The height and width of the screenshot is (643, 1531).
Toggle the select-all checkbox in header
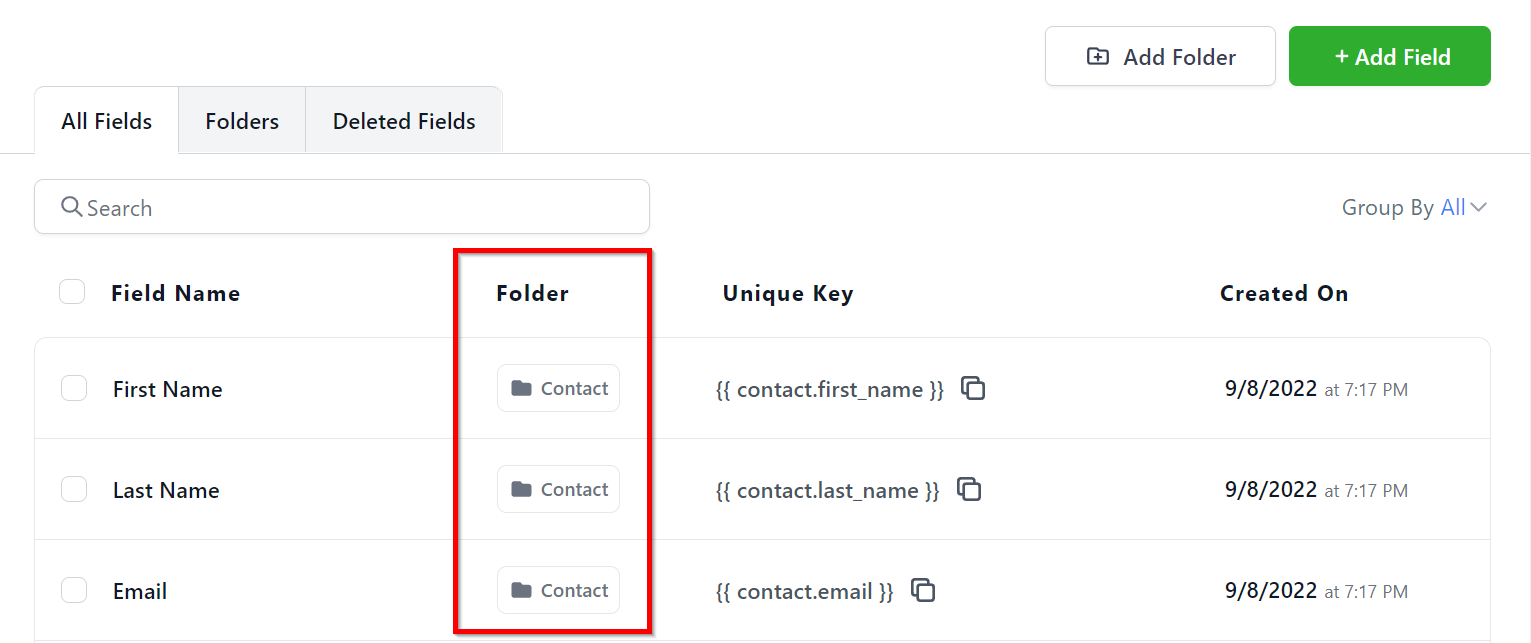[72, 292]
